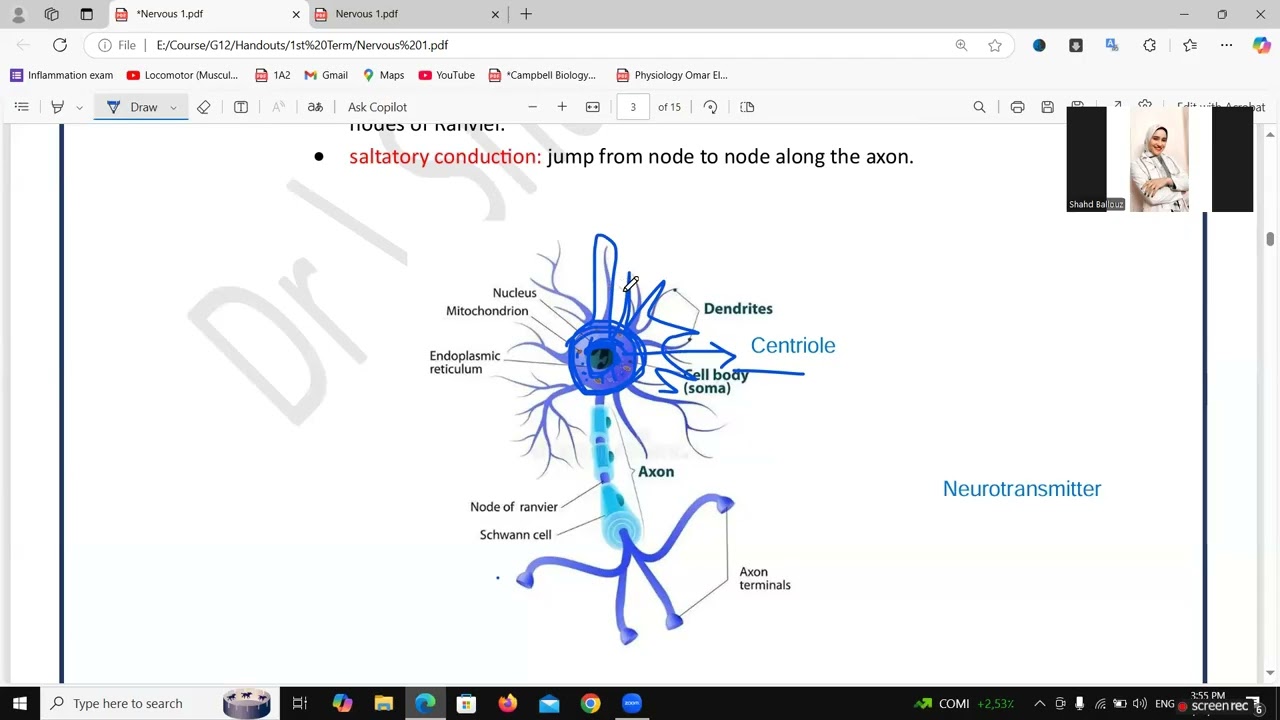Show hidden system tray icons
Screen dimensions: 1280x720
(x=1039, y=703)
